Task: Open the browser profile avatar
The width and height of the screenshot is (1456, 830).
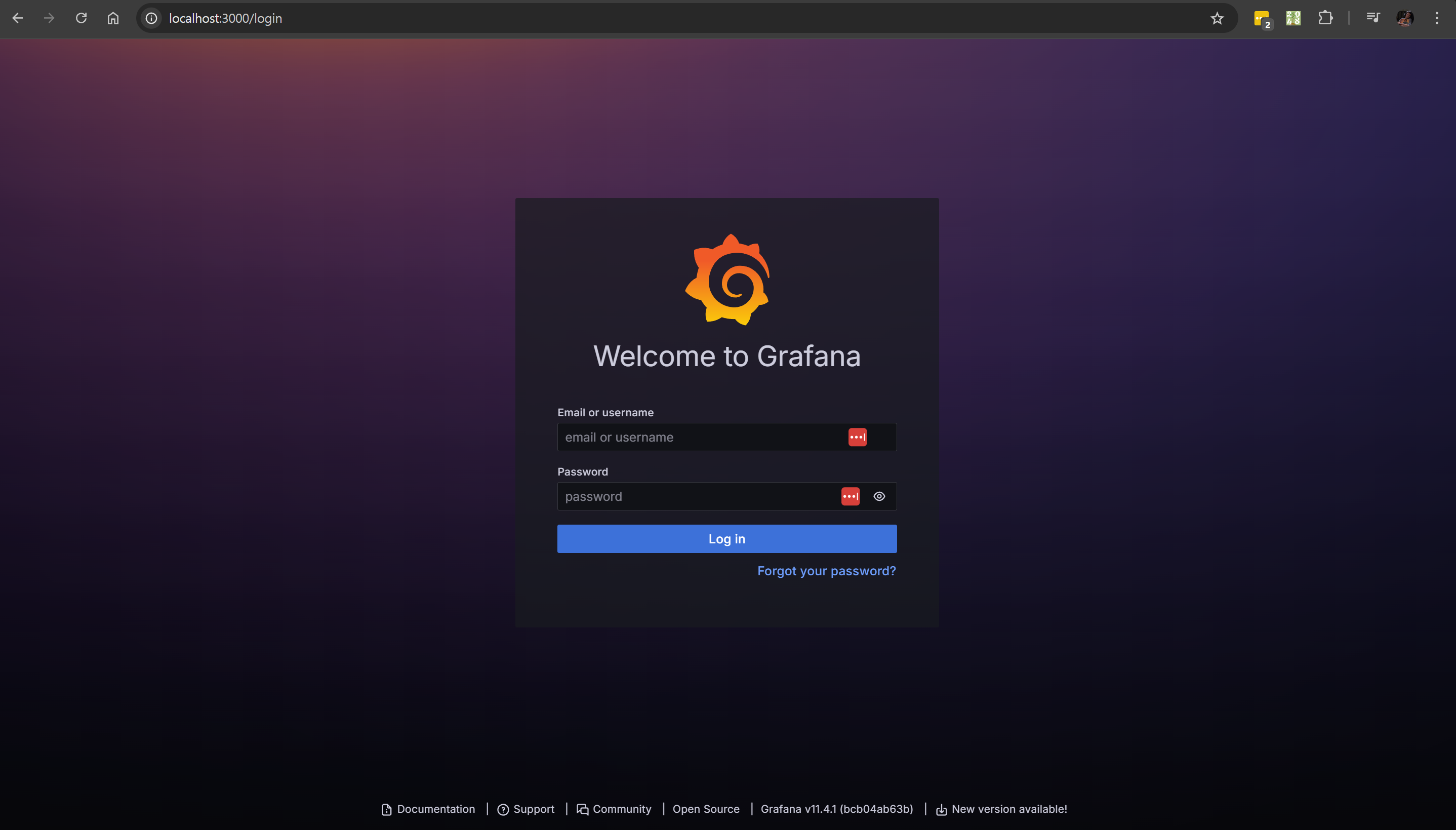Action: (x=1405, y=18)
